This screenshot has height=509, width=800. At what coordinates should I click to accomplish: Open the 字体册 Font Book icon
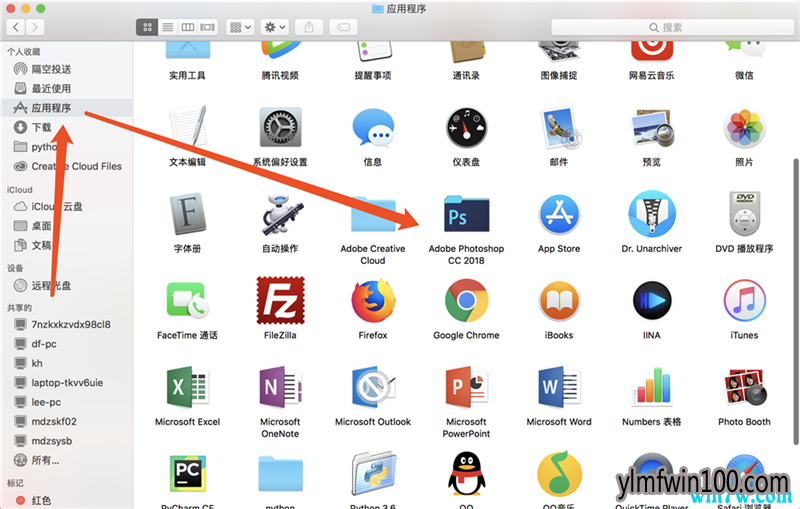[x=187, y=214]
